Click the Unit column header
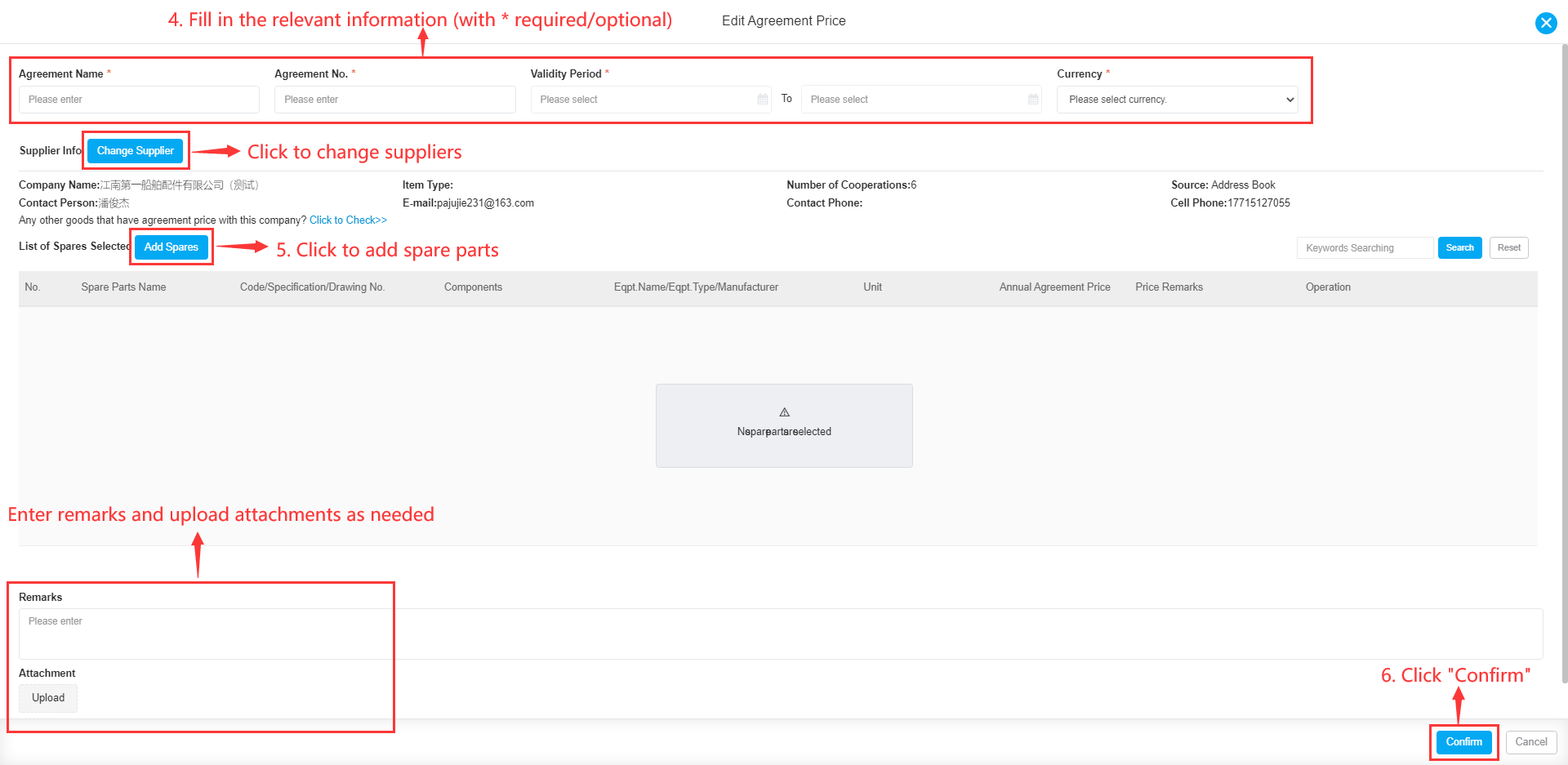The image size is (1568, 765). [872, 287]
